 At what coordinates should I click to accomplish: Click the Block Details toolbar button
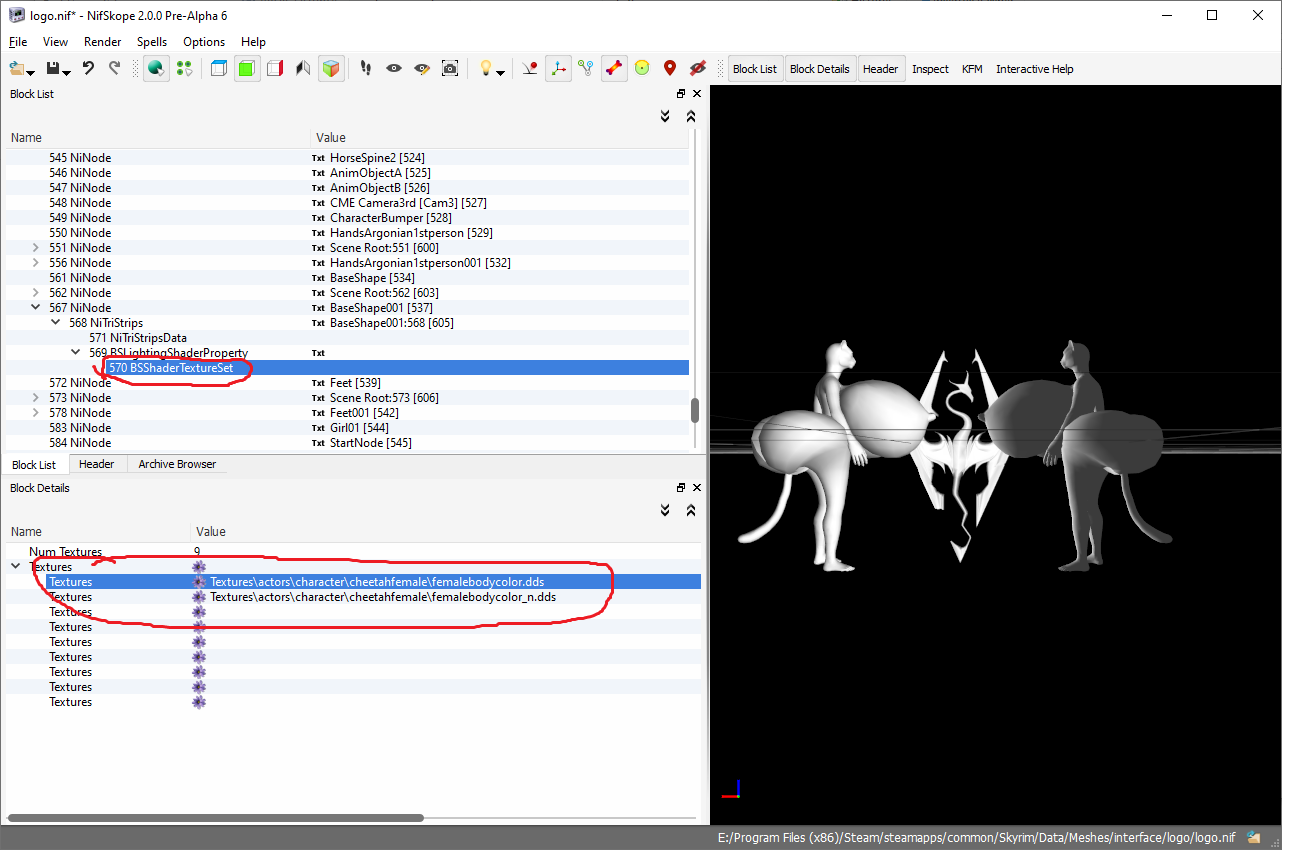pos(820,69)
